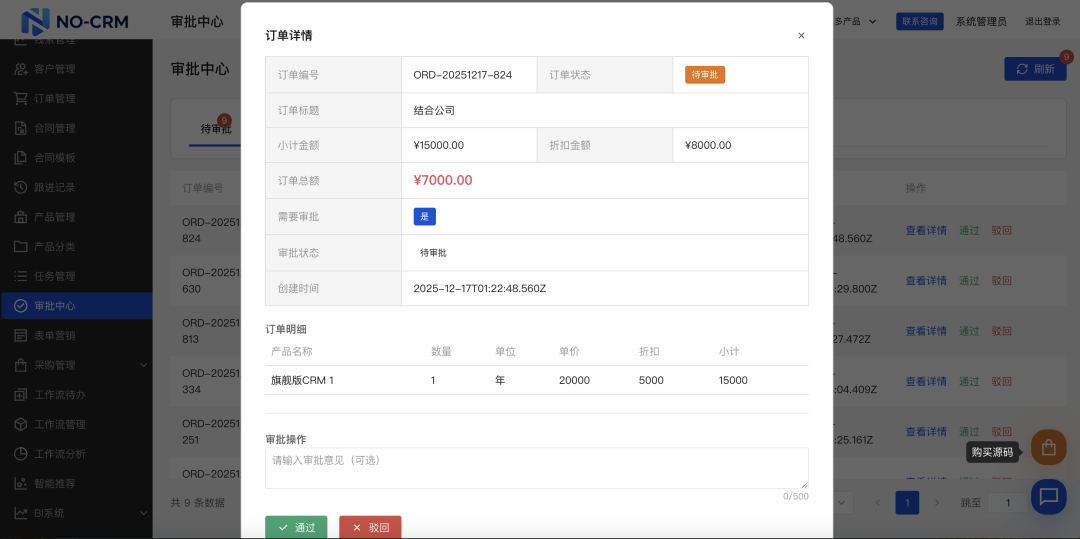Viewport: 1080px width, 539px height.
Task: Open 表单营销 via its form icon
Action: click(x=21, y=335)
